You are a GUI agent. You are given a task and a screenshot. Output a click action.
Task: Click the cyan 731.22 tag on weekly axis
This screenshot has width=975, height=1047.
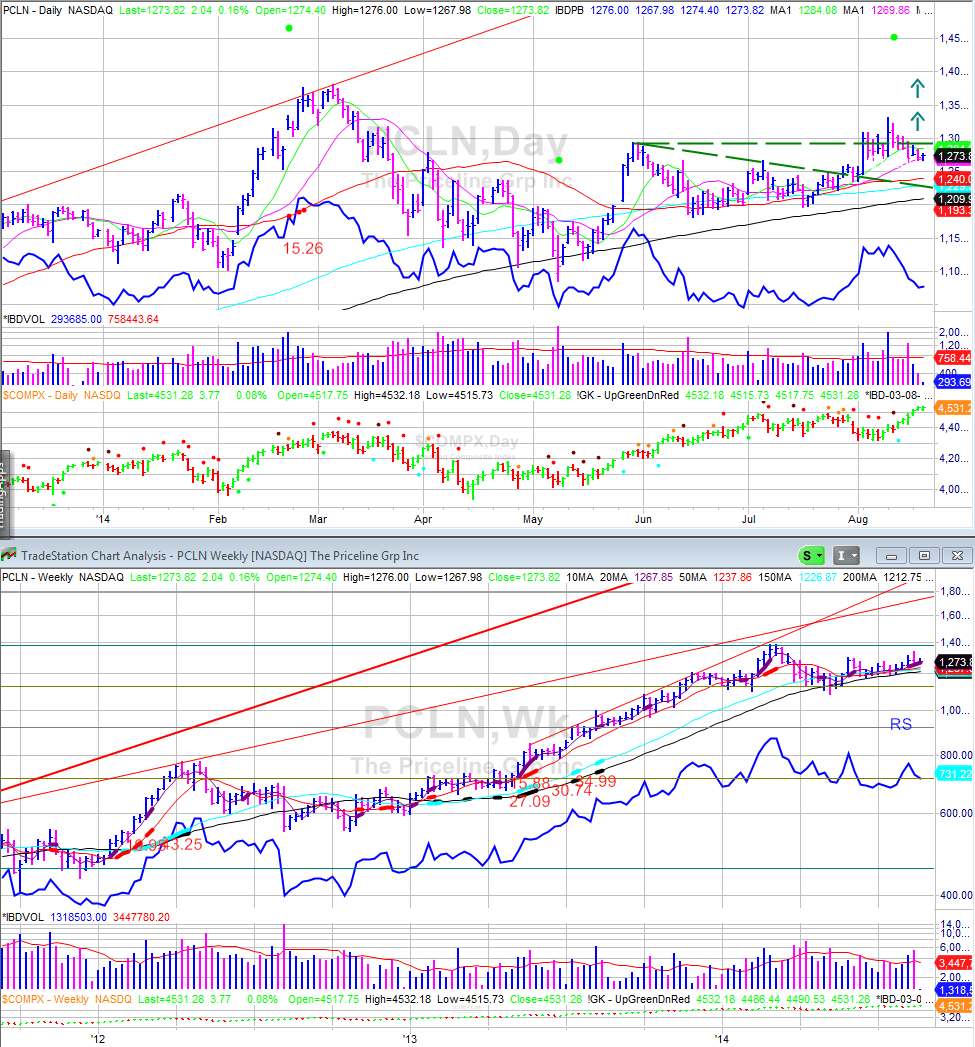click(x=955, y=774)
